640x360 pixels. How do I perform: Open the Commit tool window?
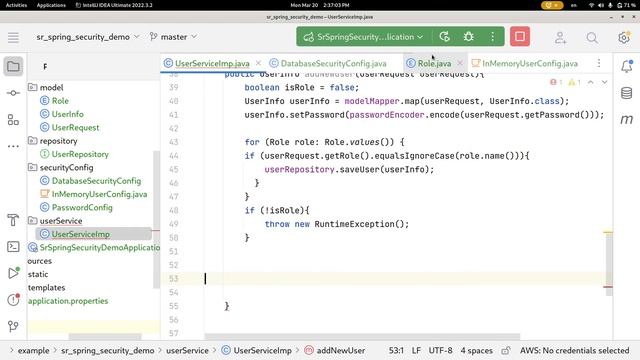pos(13,93)
